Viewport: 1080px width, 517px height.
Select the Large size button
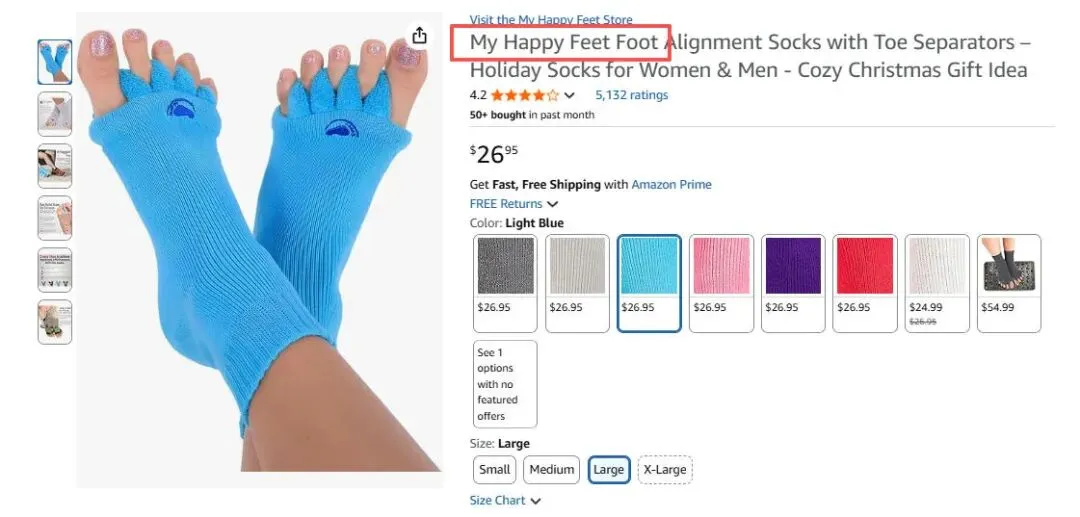[x=608, y=469]
